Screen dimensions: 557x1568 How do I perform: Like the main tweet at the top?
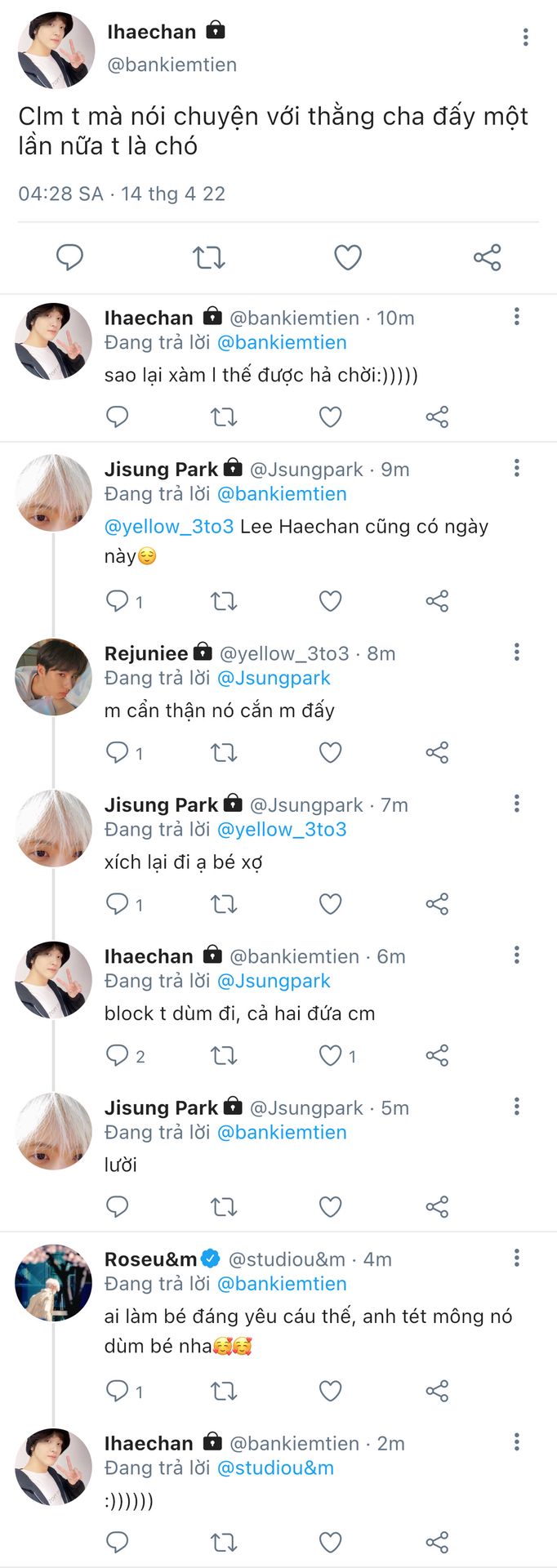pyautogui.click(x=348, y=257)
